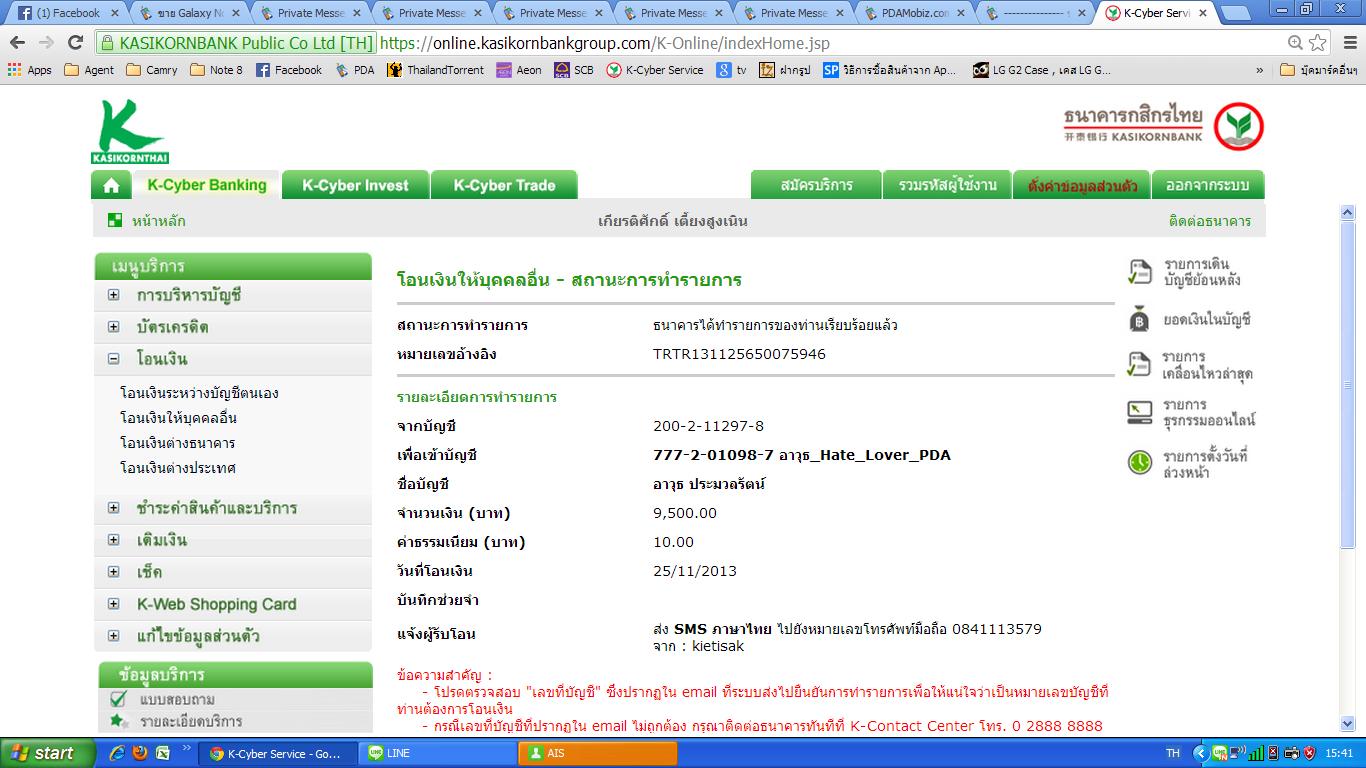
Task: Bookmark this page with the star icon
Action: [1318, 43]
